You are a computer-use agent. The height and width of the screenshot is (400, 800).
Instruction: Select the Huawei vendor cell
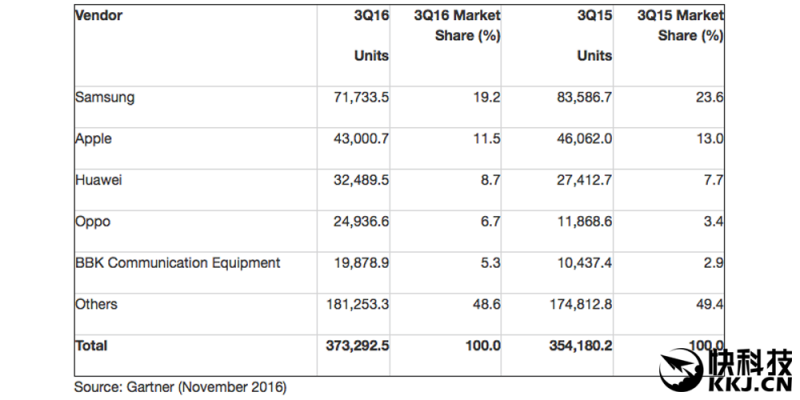coord(100,181)
